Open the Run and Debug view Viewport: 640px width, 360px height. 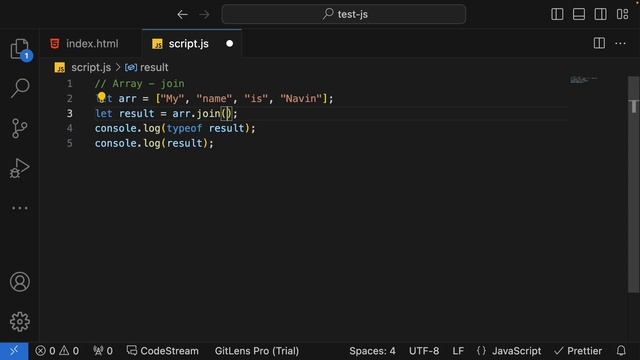point(19,168)
